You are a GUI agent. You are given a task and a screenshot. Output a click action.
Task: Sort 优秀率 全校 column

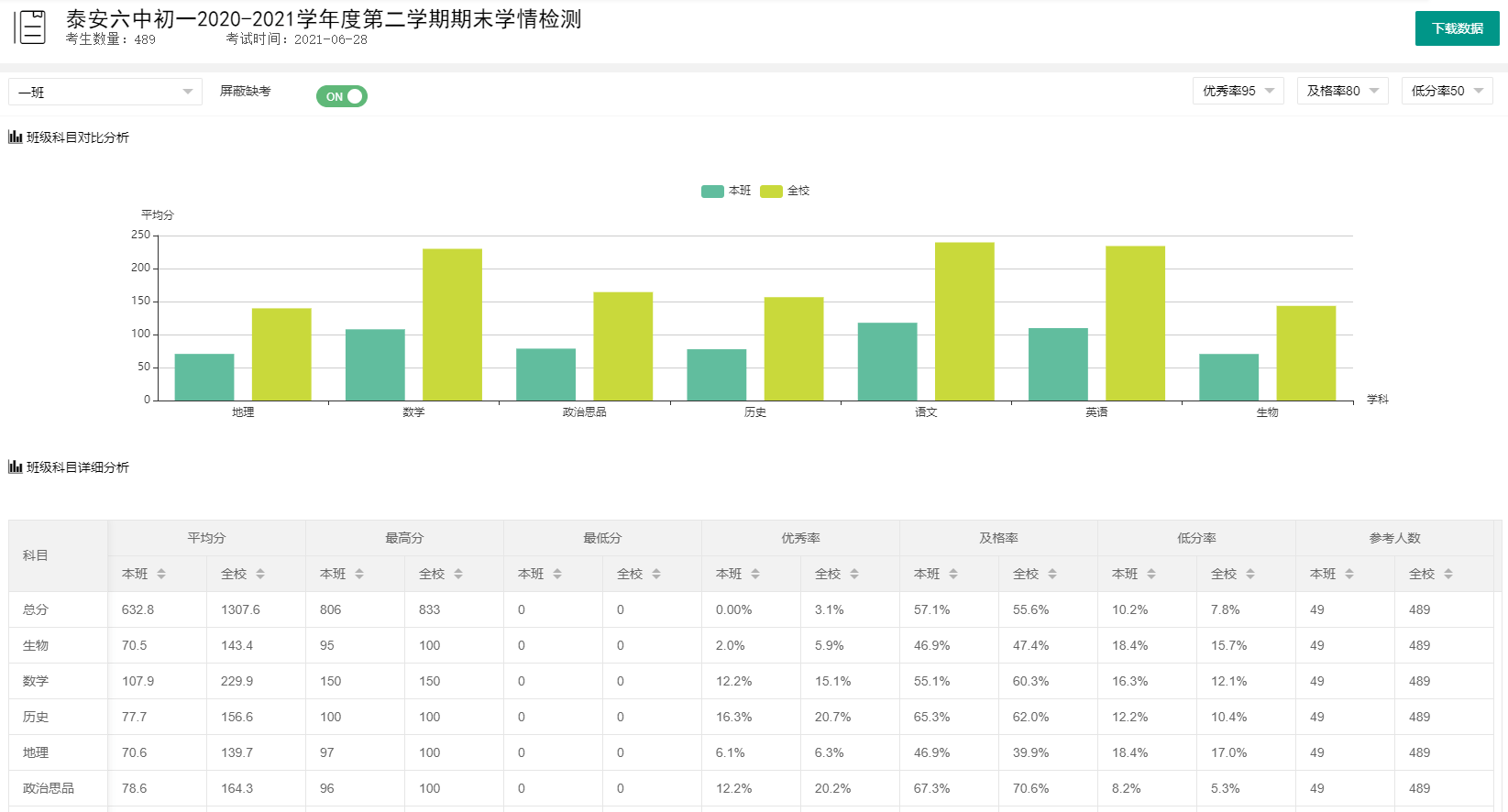[x=854, y=574]
